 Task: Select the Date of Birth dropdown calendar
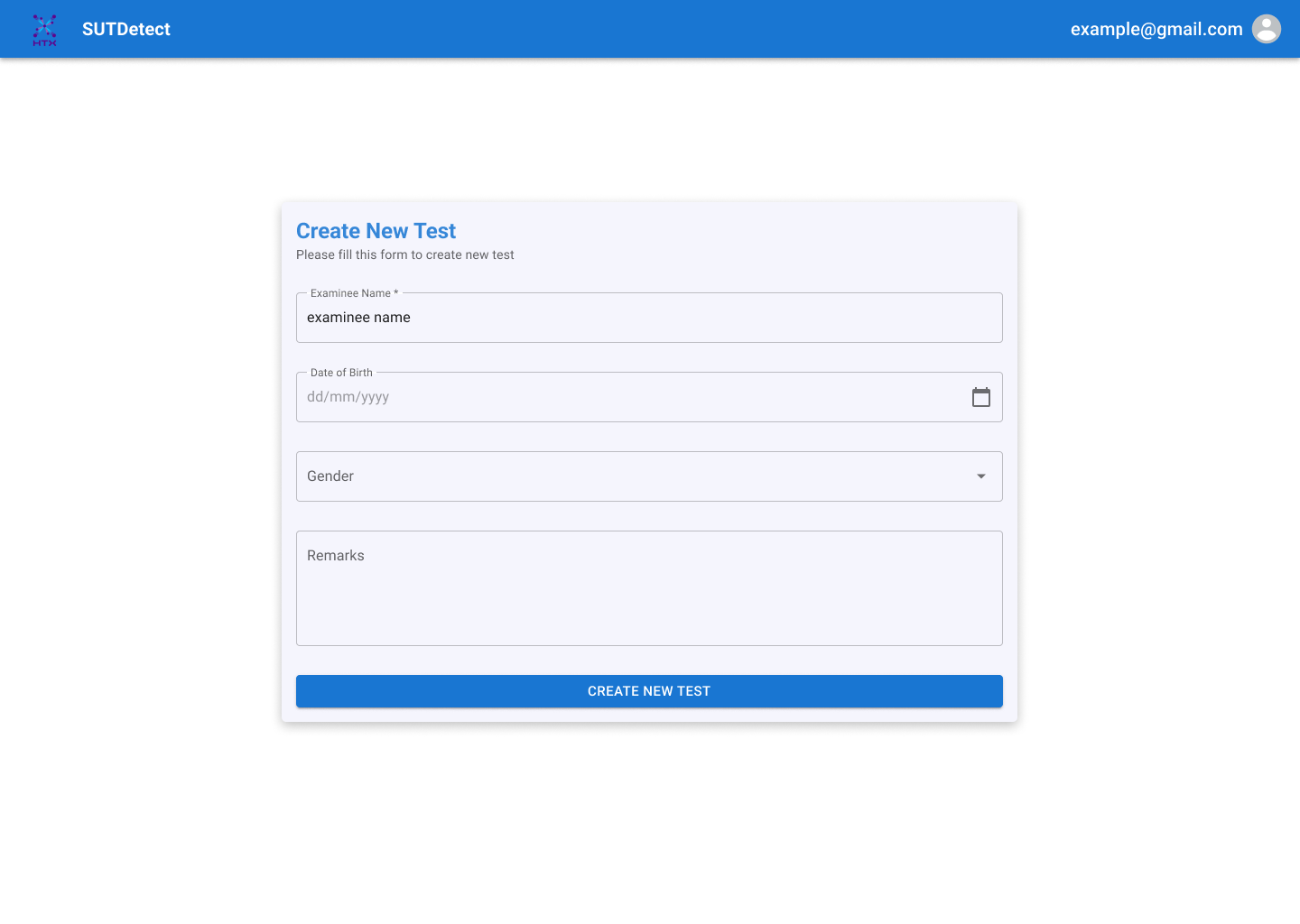[981, 396]
